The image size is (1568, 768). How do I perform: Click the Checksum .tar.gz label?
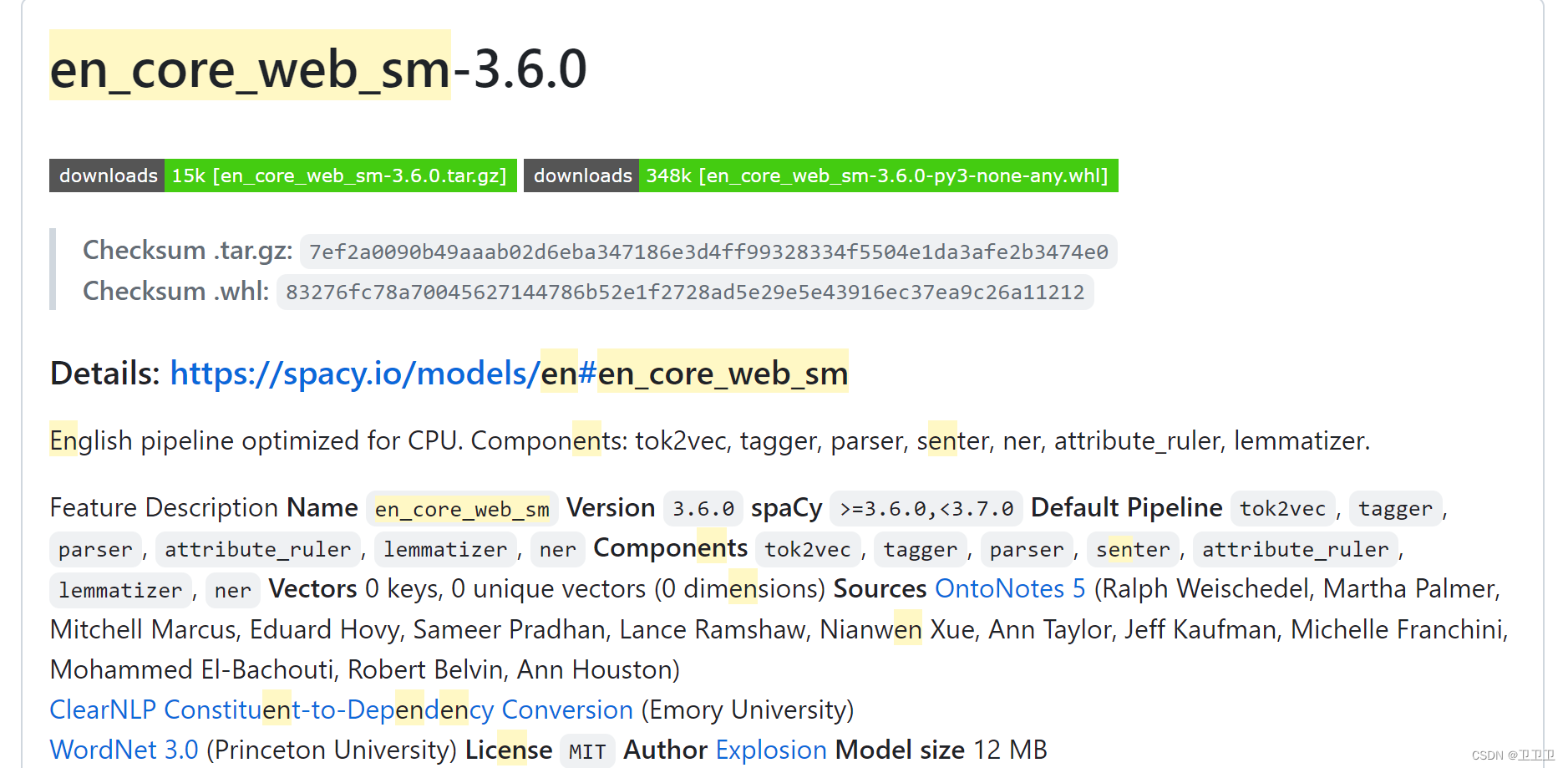(x=188, y=250)
